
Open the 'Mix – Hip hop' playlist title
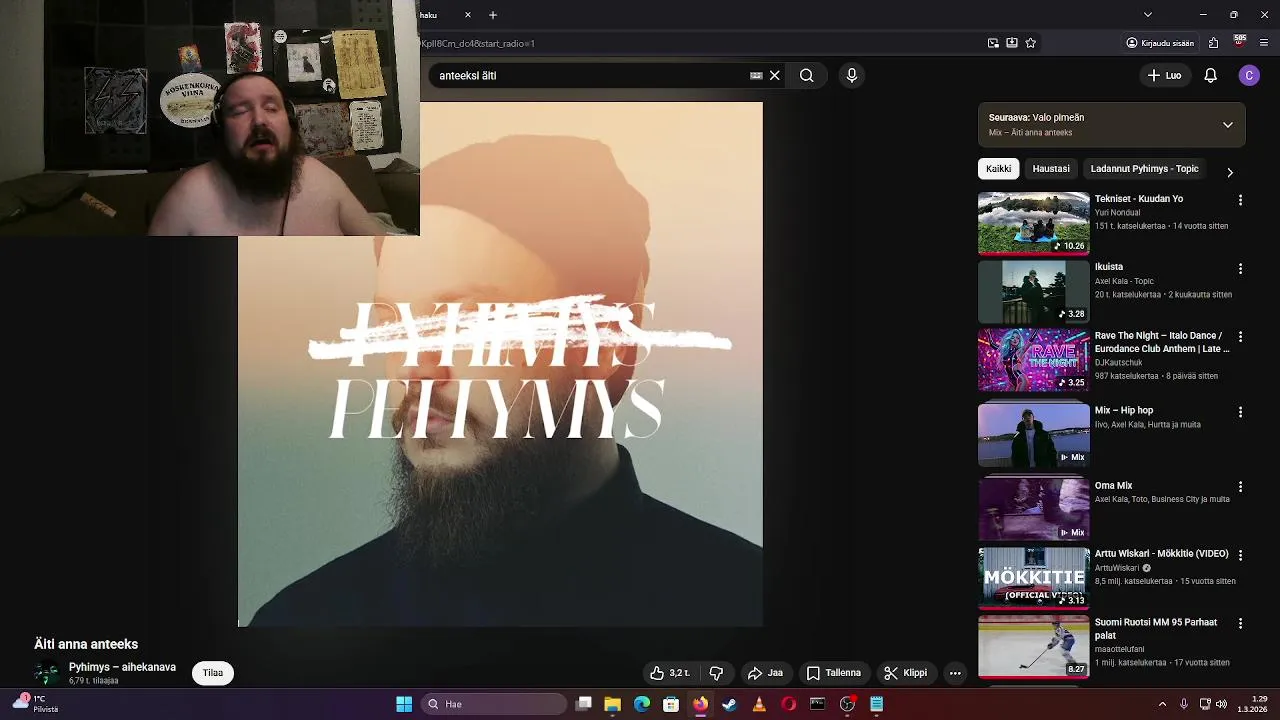[x=1124, y=410]
